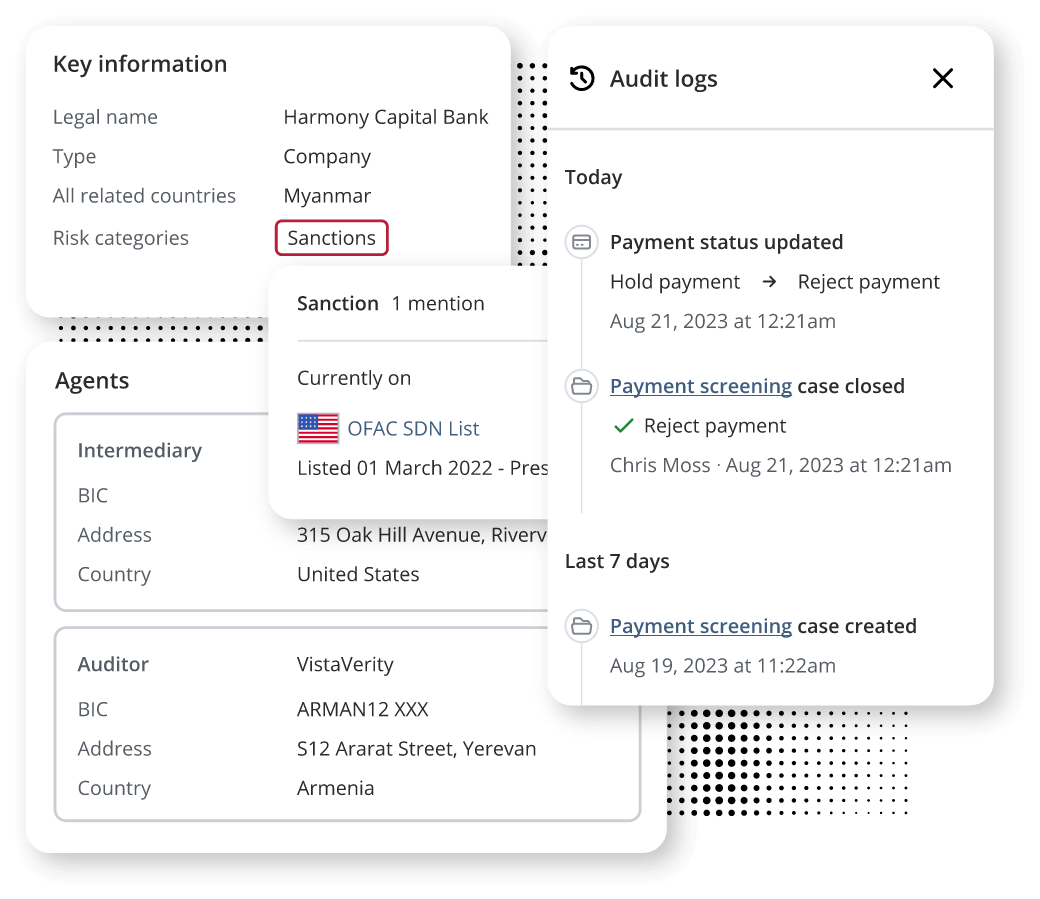1040x899 pixels.
Task: Click the Sanction 1 mention heading
Action: (391, 303)
